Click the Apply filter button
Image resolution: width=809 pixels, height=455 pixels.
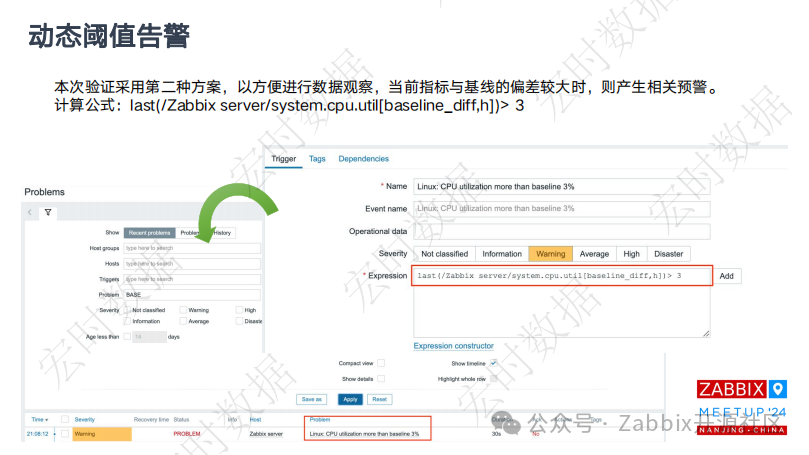pyautogui.click(x=350, y=399)
